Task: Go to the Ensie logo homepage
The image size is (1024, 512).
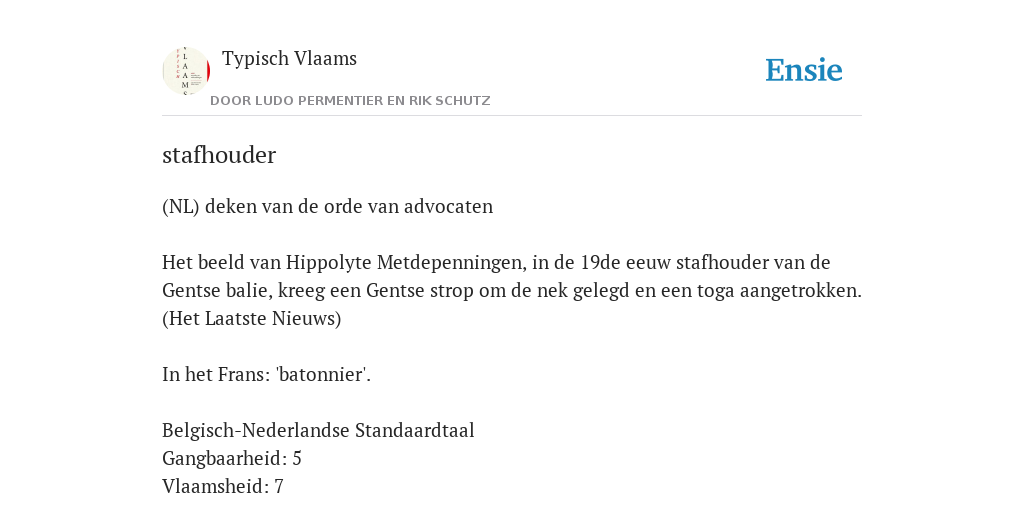Action: (804, 71)
